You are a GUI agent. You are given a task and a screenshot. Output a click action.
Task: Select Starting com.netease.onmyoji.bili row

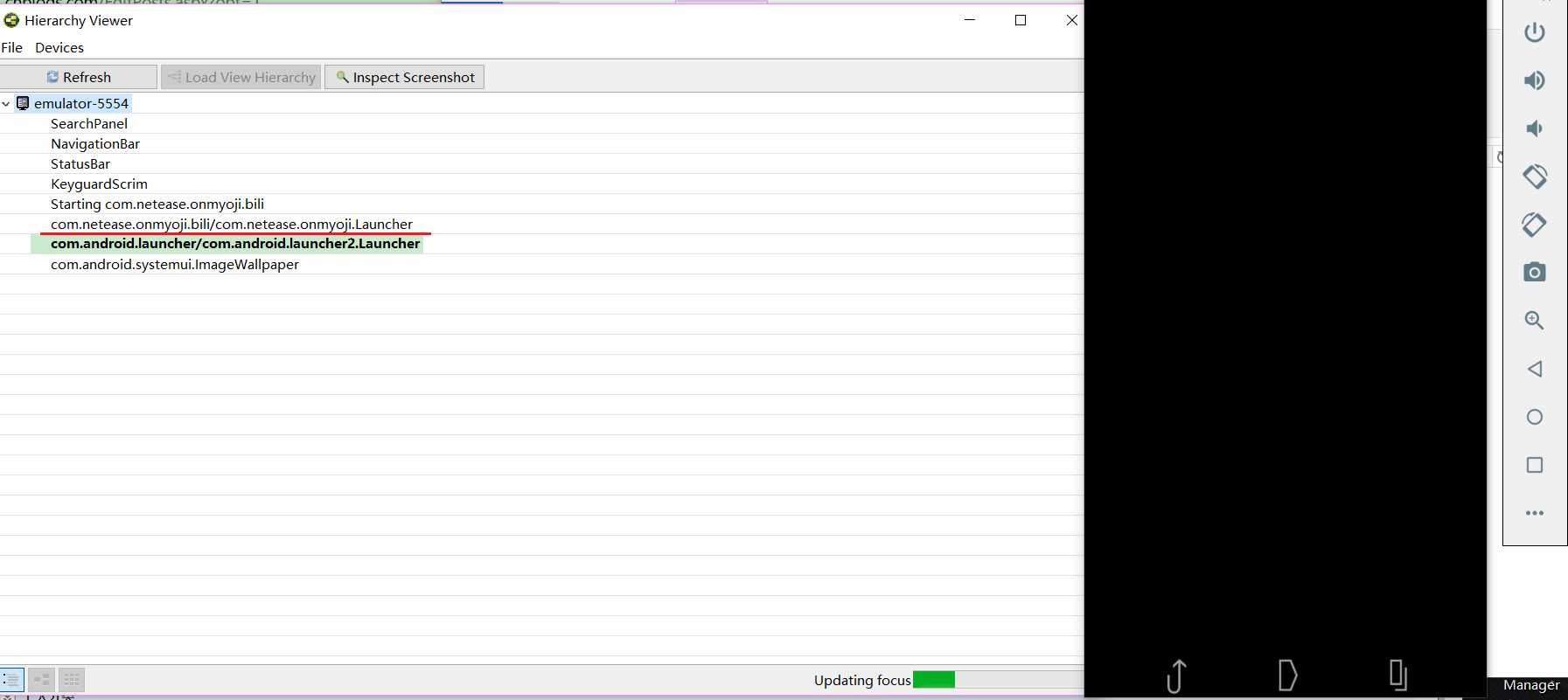click(157, 204)
